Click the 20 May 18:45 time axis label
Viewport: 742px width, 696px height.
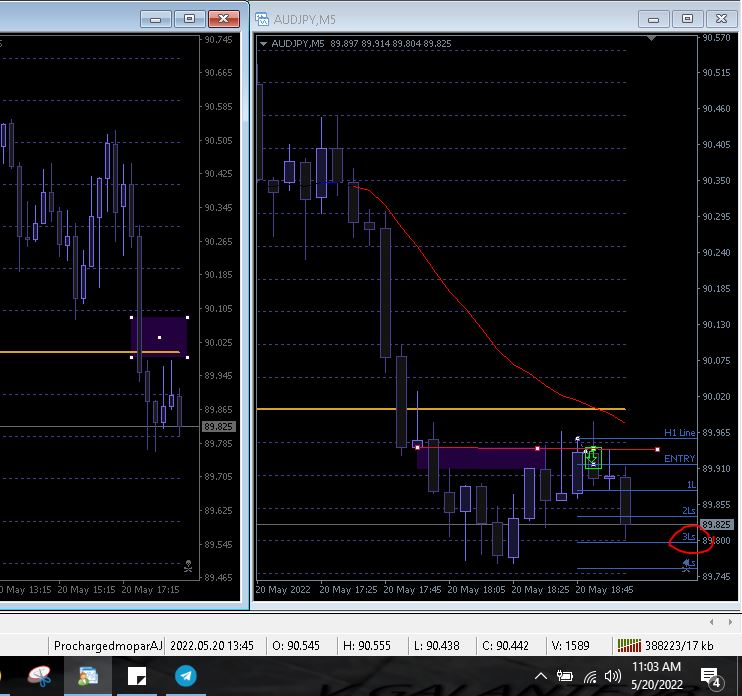(604, 590)
